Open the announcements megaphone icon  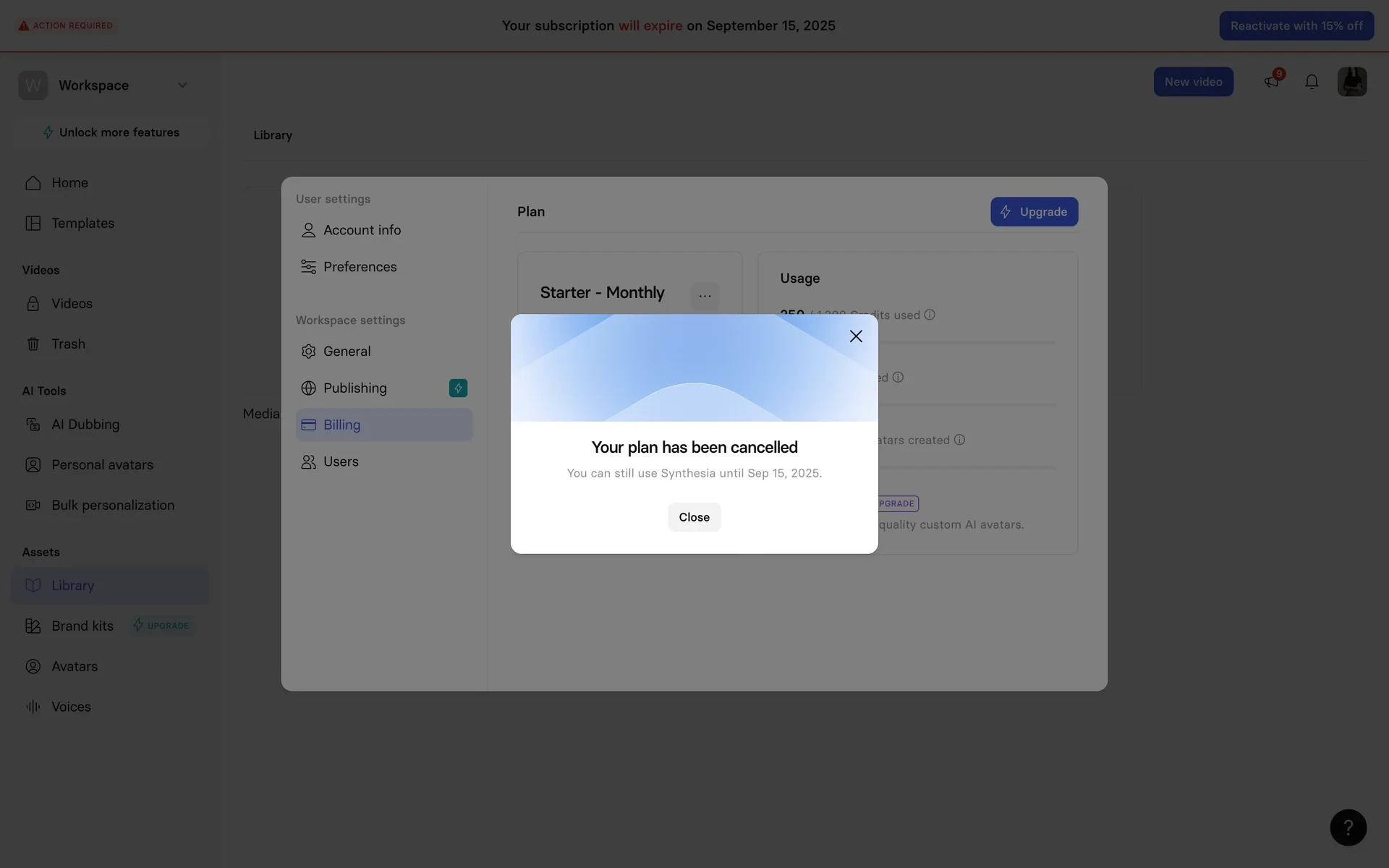[x=1272, y=82]
